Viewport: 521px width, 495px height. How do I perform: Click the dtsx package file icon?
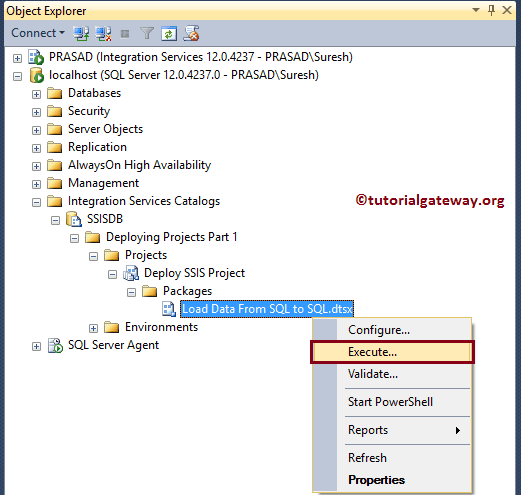click(x=169, y=309)
